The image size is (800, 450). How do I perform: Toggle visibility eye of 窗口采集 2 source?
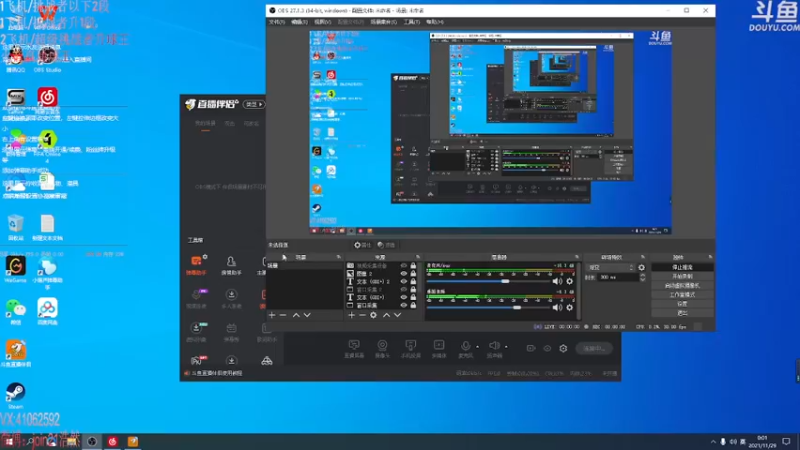tap(404, 289)
